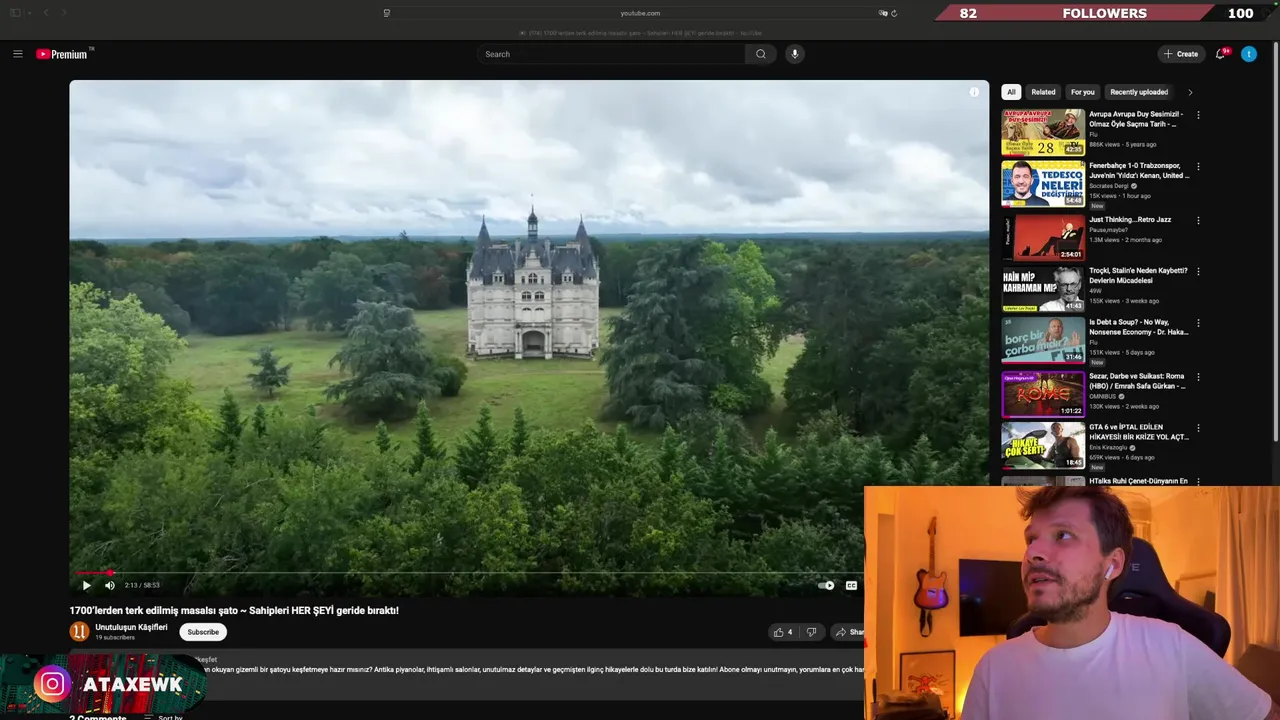Open 'Avrupa Avrupa Duy Sesimizi' title link
This screenshot has height=720, width=1280.
(x=1137, y=119)
